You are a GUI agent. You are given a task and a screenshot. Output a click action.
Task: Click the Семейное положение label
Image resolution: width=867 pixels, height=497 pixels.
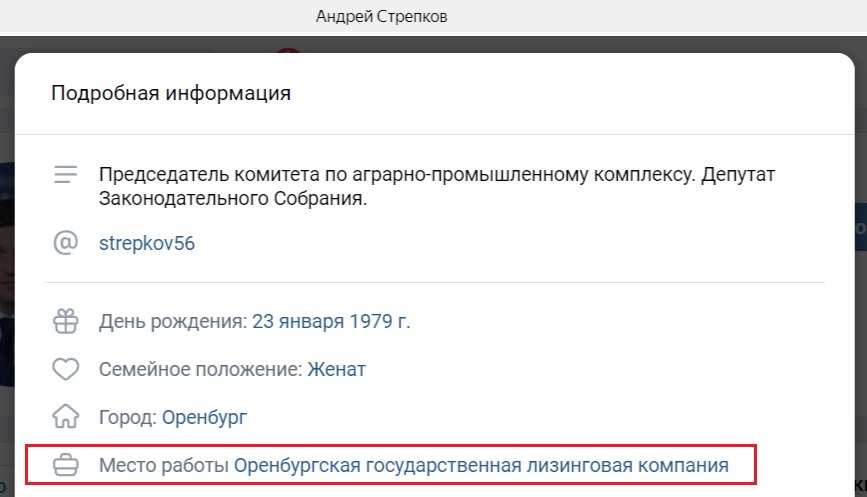pyautogui.click(x=200, y=370)
